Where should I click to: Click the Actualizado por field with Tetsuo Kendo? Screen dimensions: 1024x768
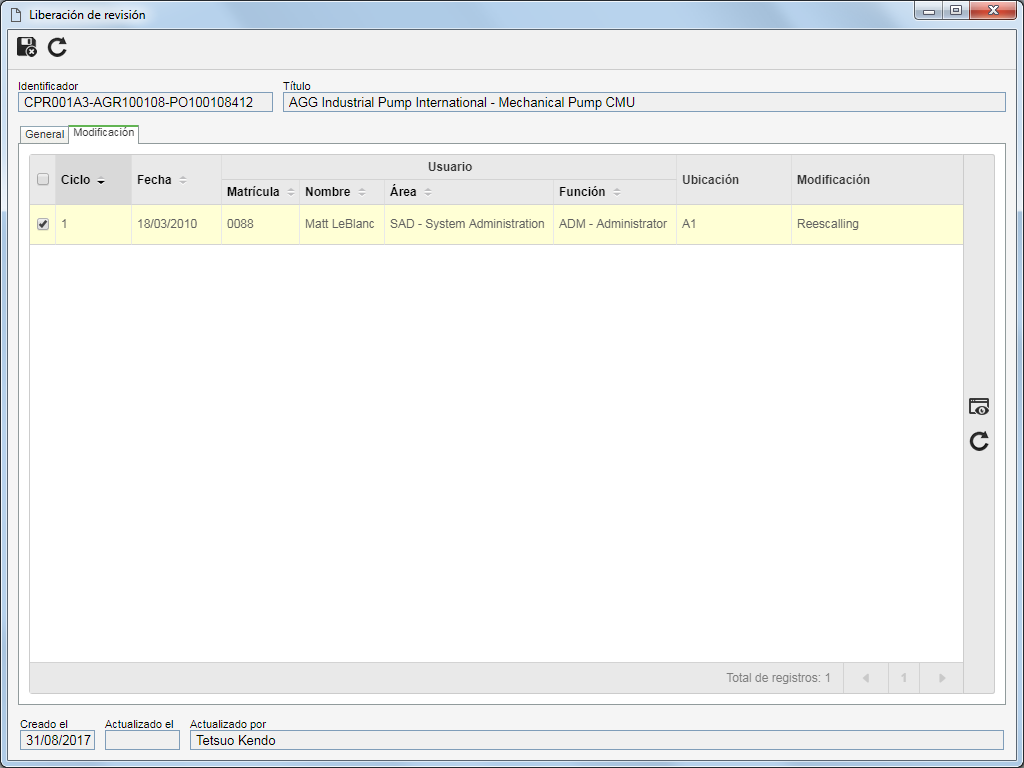tap(597, 740)
